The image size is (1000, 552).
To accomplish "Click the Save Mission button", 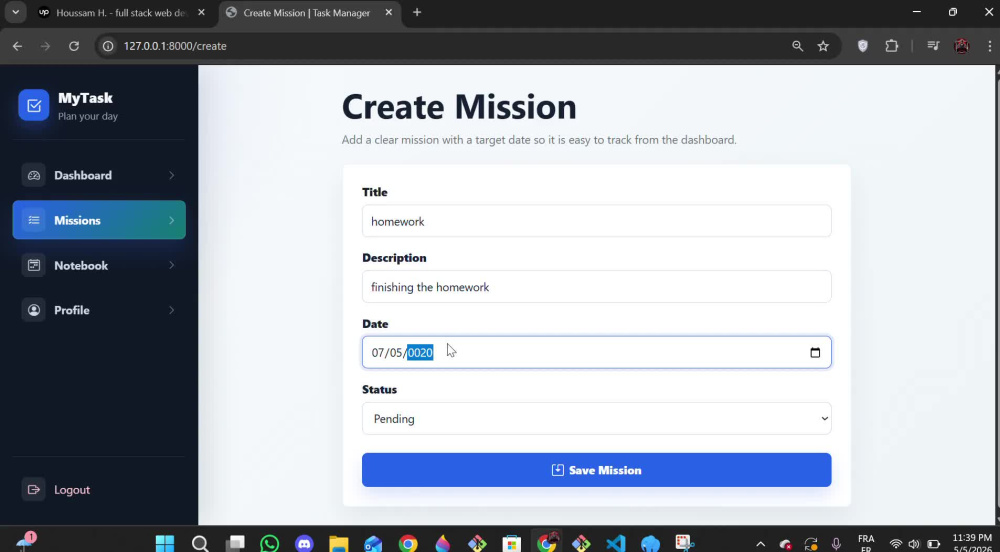I will pos(596,470).
